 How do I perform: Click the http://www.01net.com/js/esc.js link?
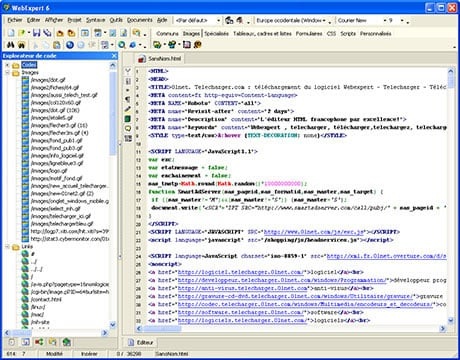tap(314, 232)
